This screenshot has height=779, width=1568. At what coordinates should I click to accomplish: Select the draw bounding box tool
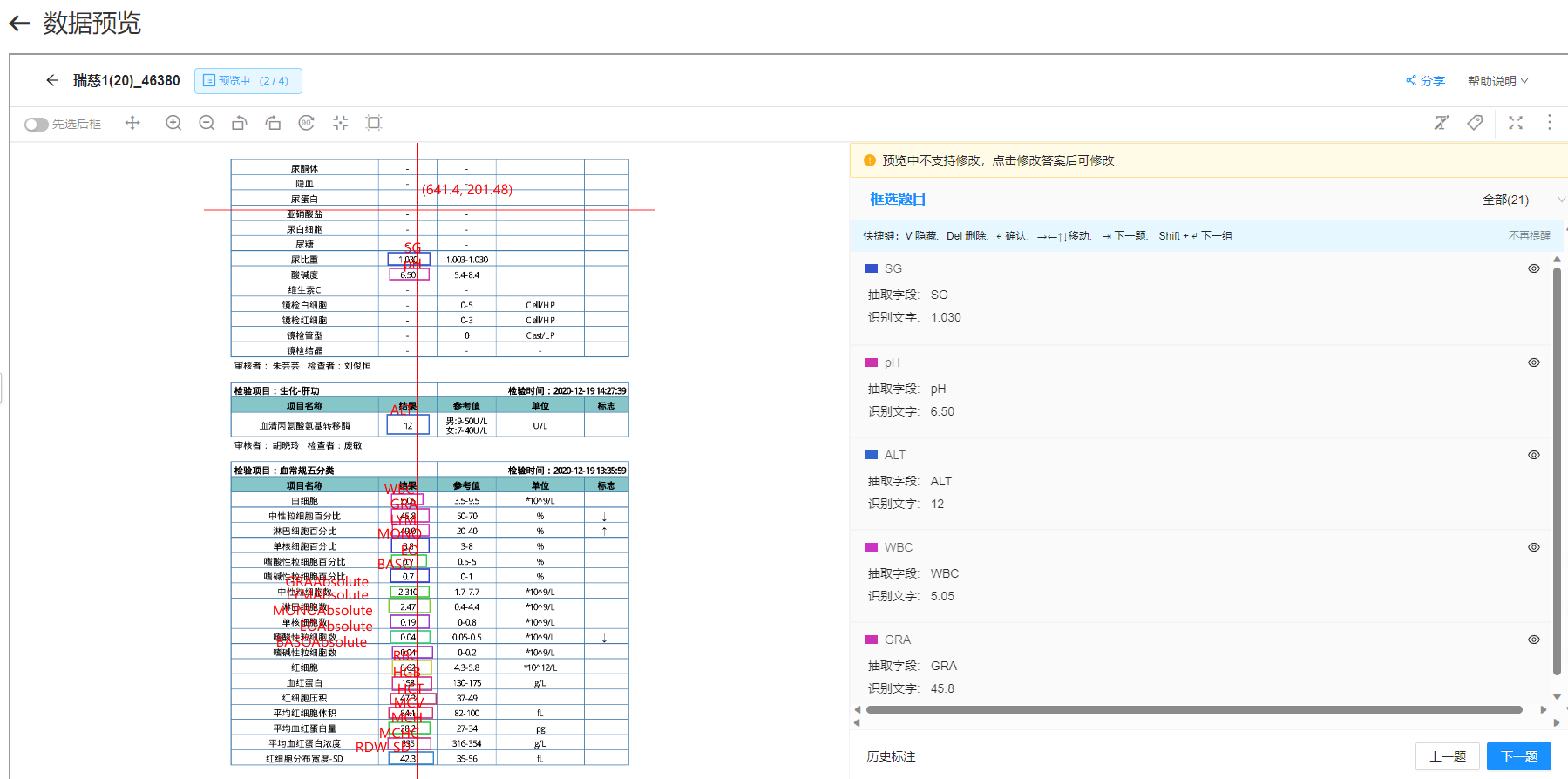374,123
